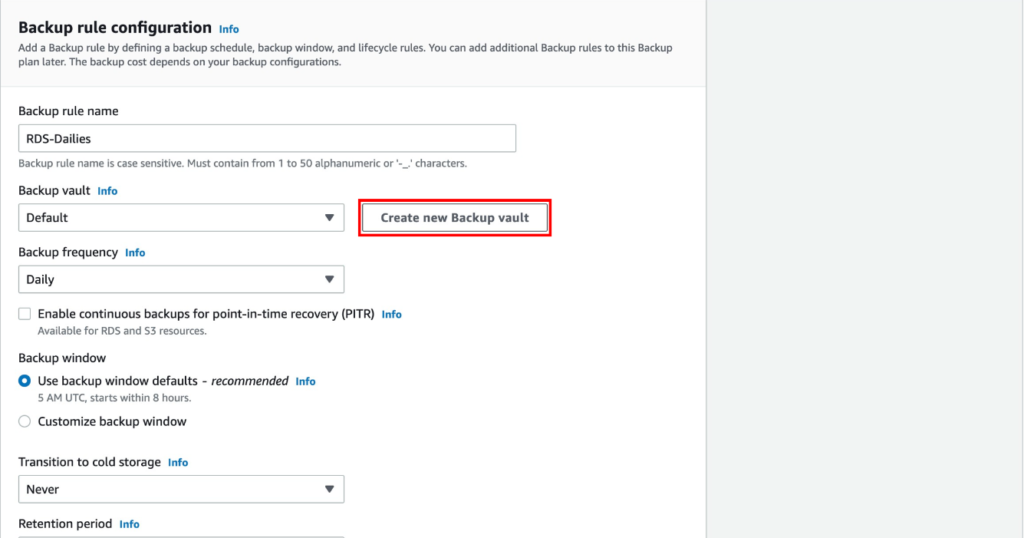Click the Backup frequency dropdown arrow

click(329, 279)
